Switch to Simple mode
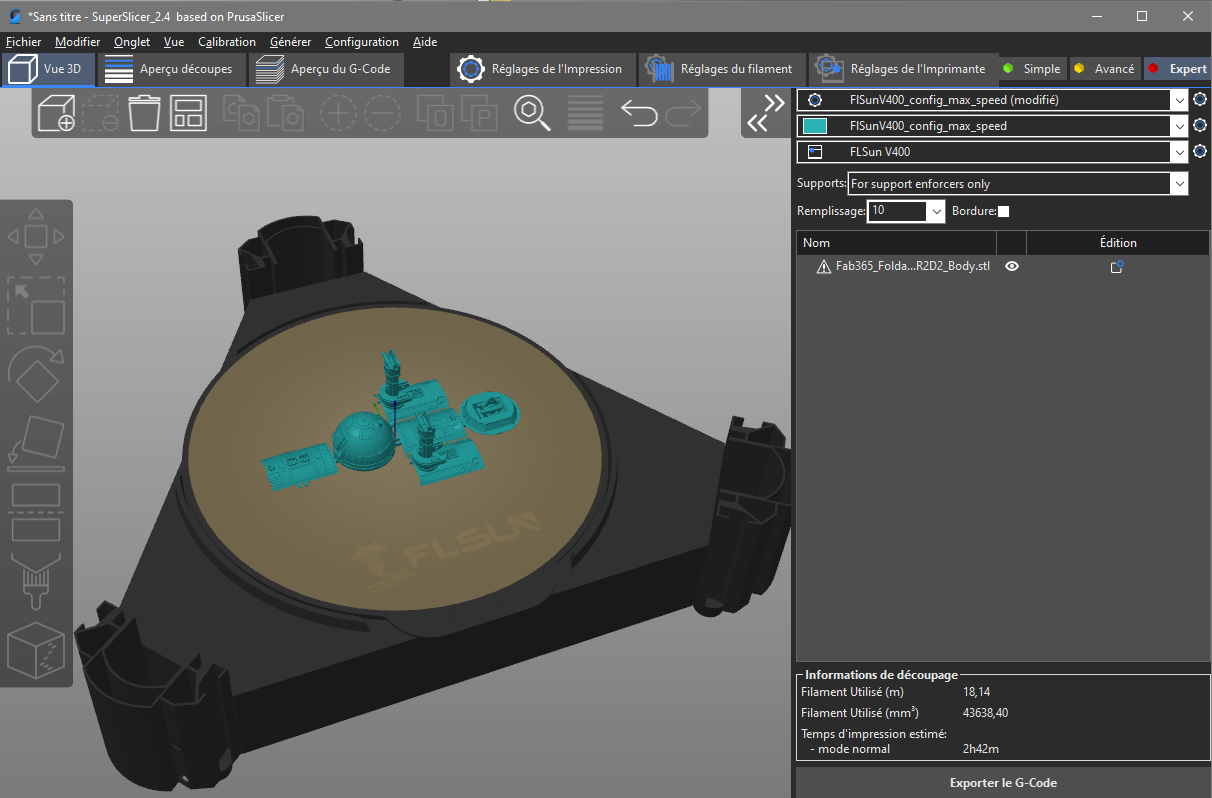 (x=1031, y=69)
